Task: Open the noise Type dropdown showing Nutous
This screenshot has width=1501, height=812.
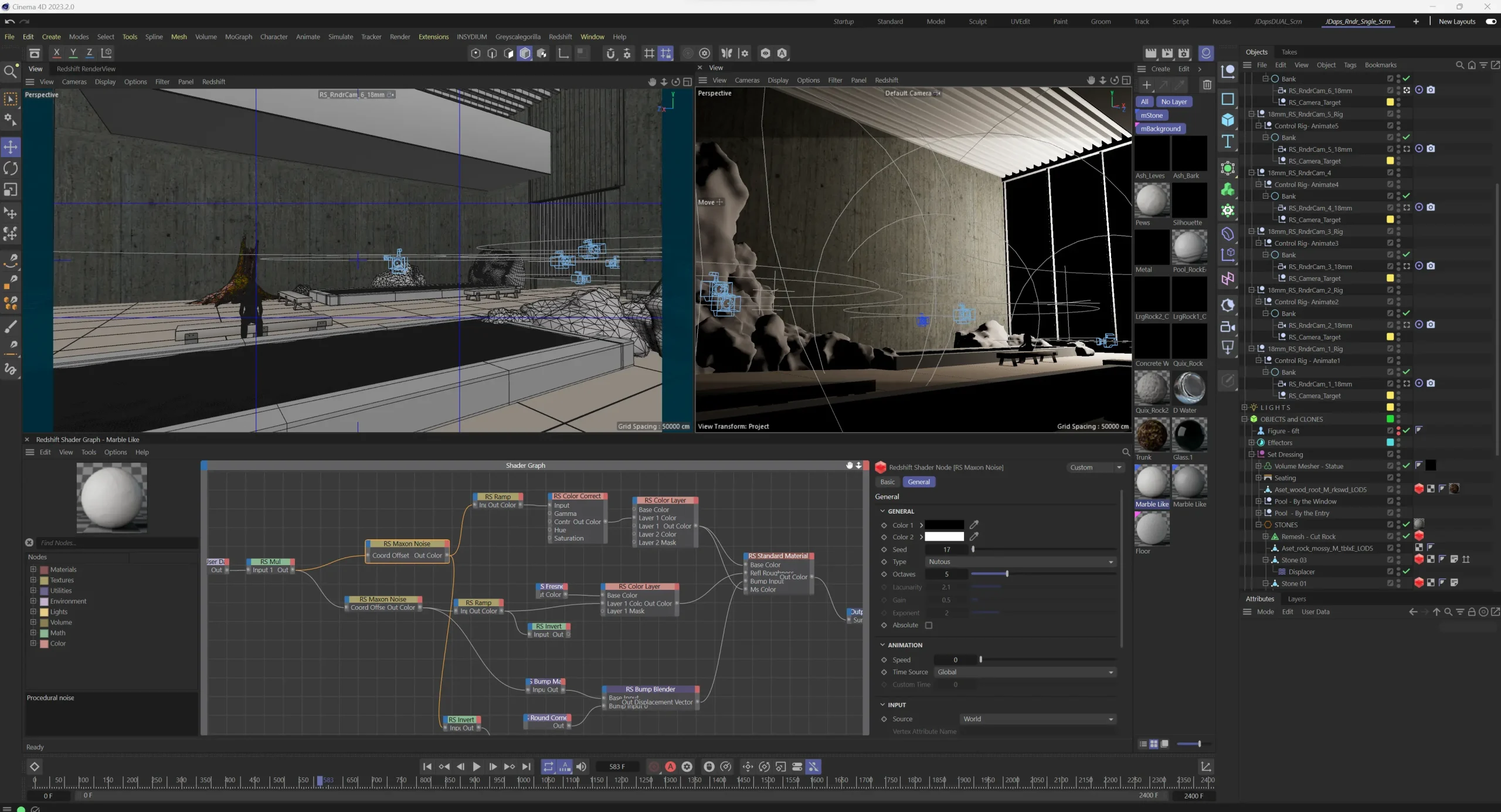Action: pyautogui.click(x=1020, y=562)
